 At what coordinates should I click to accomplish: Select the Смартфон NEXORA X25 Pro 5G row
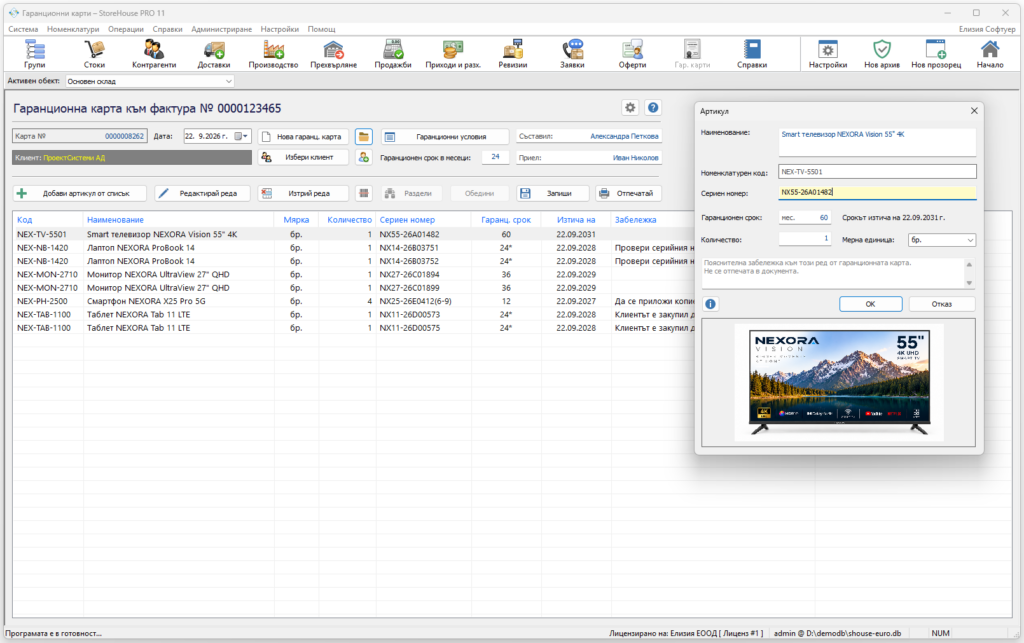tap(353, 301)
